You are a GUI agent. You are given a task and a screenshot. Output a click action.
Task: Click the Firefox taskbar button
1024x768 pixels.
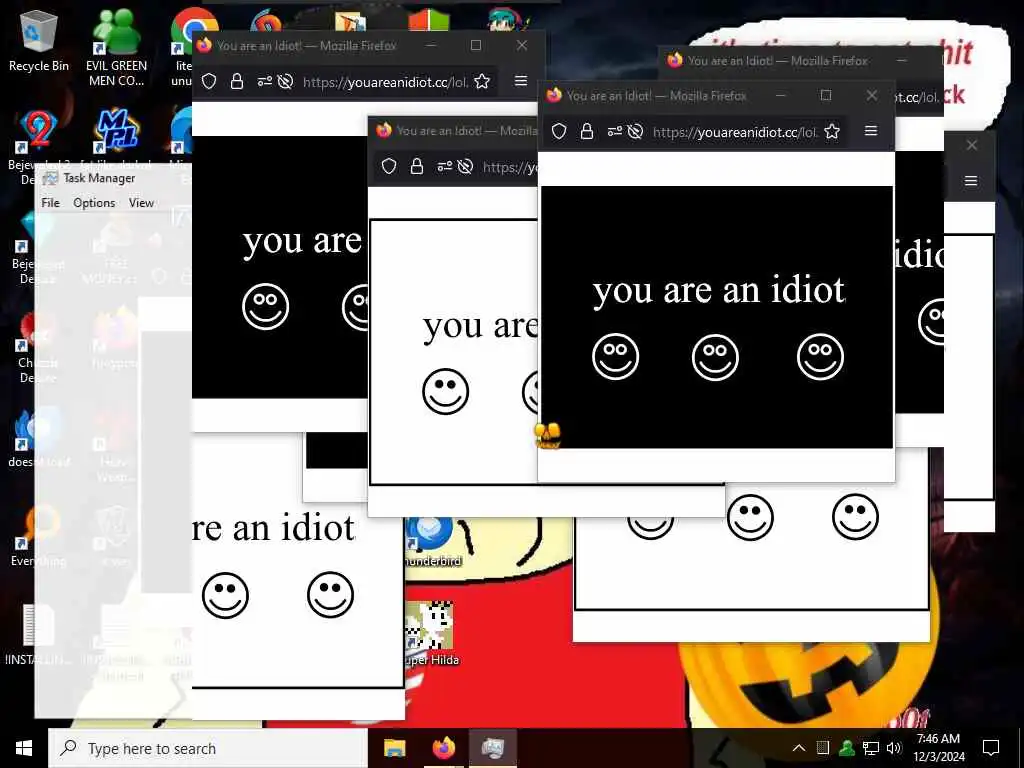click(444, 748)
